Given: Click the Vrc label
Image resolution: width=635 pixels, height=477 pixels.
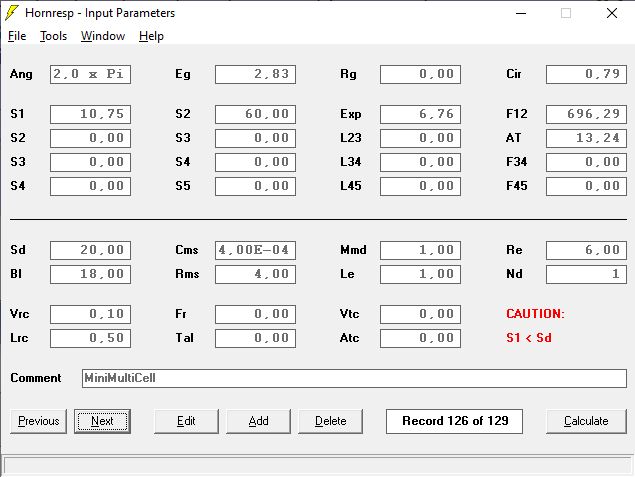Looking at the screenshot, I should pos(19,314).
